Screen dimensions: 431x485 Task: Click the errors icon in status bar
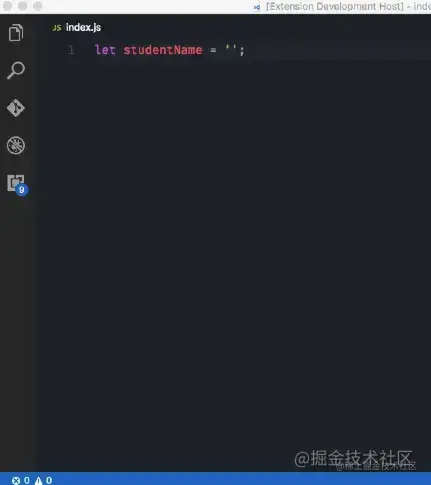[16, 480]
